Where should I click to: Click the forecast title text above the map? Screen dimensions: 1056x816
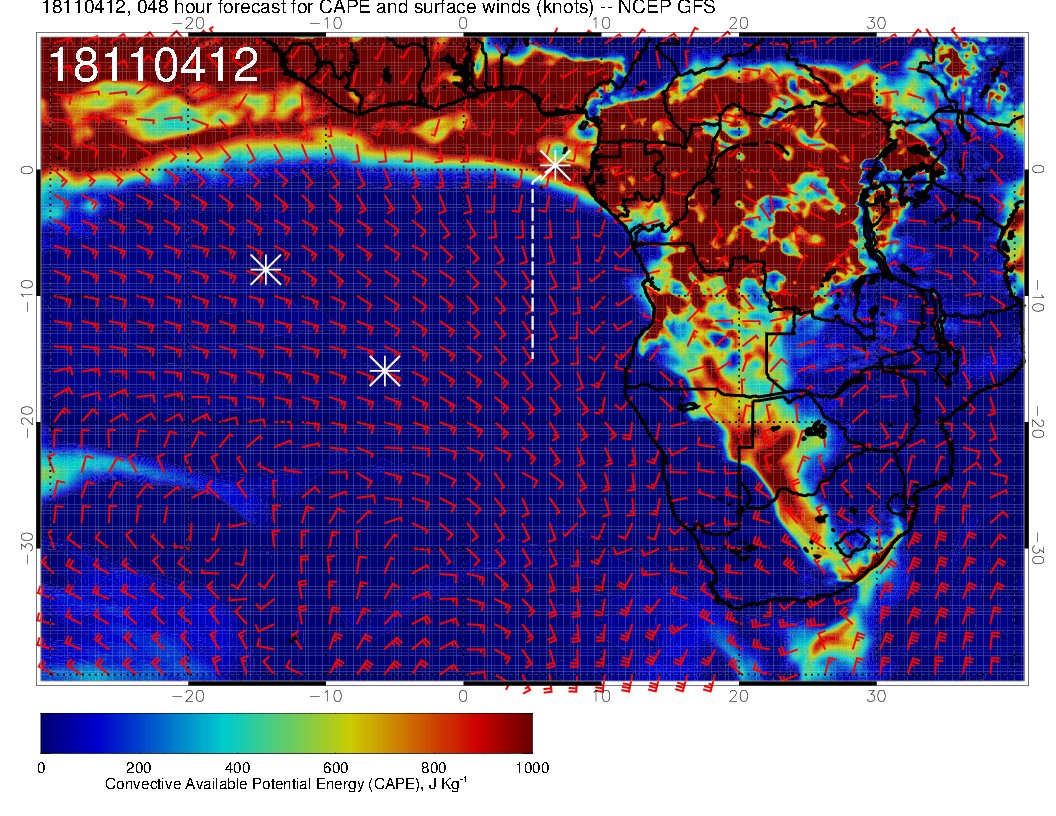(378, 7)
